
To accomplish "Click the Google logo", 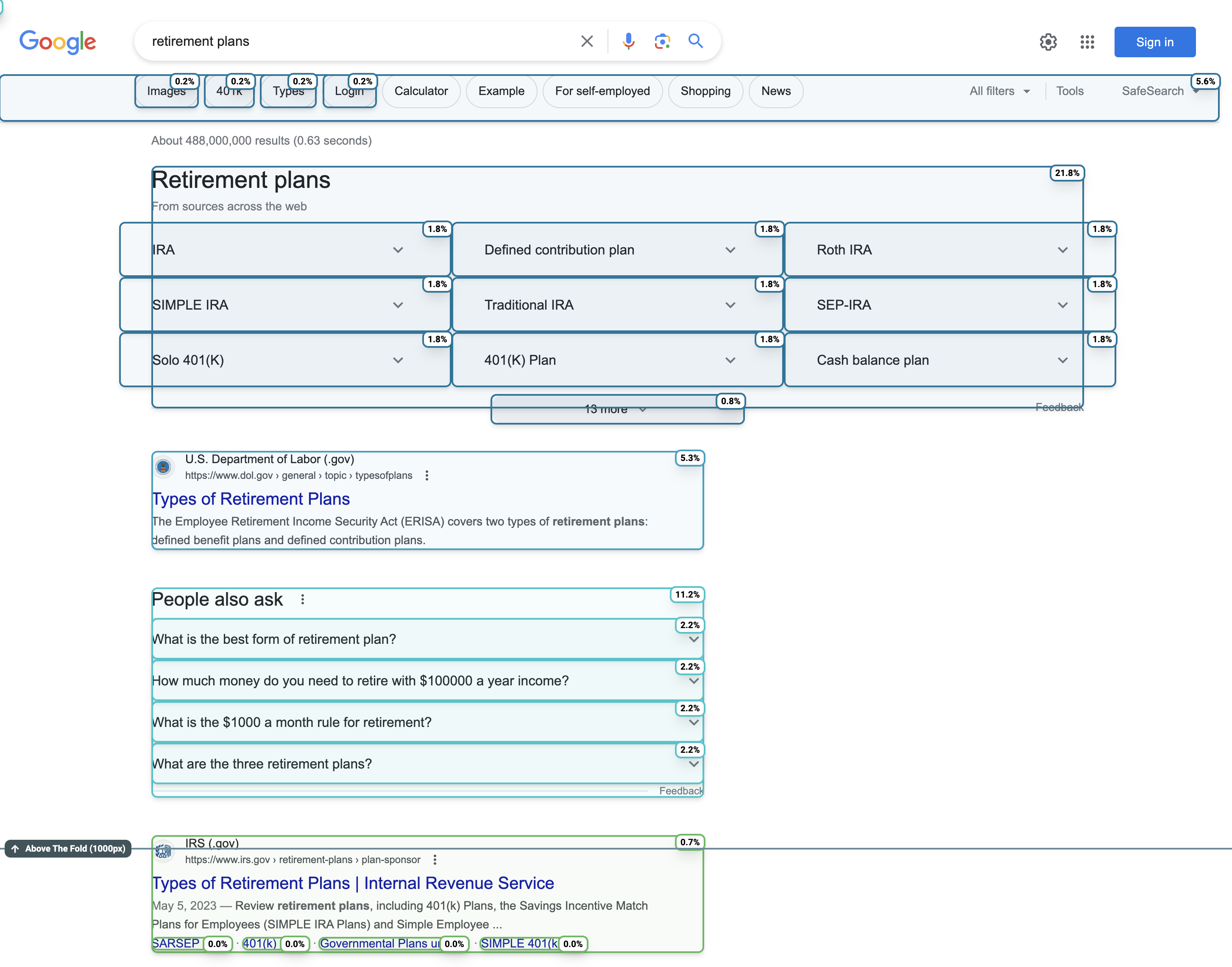I will 58,42.
